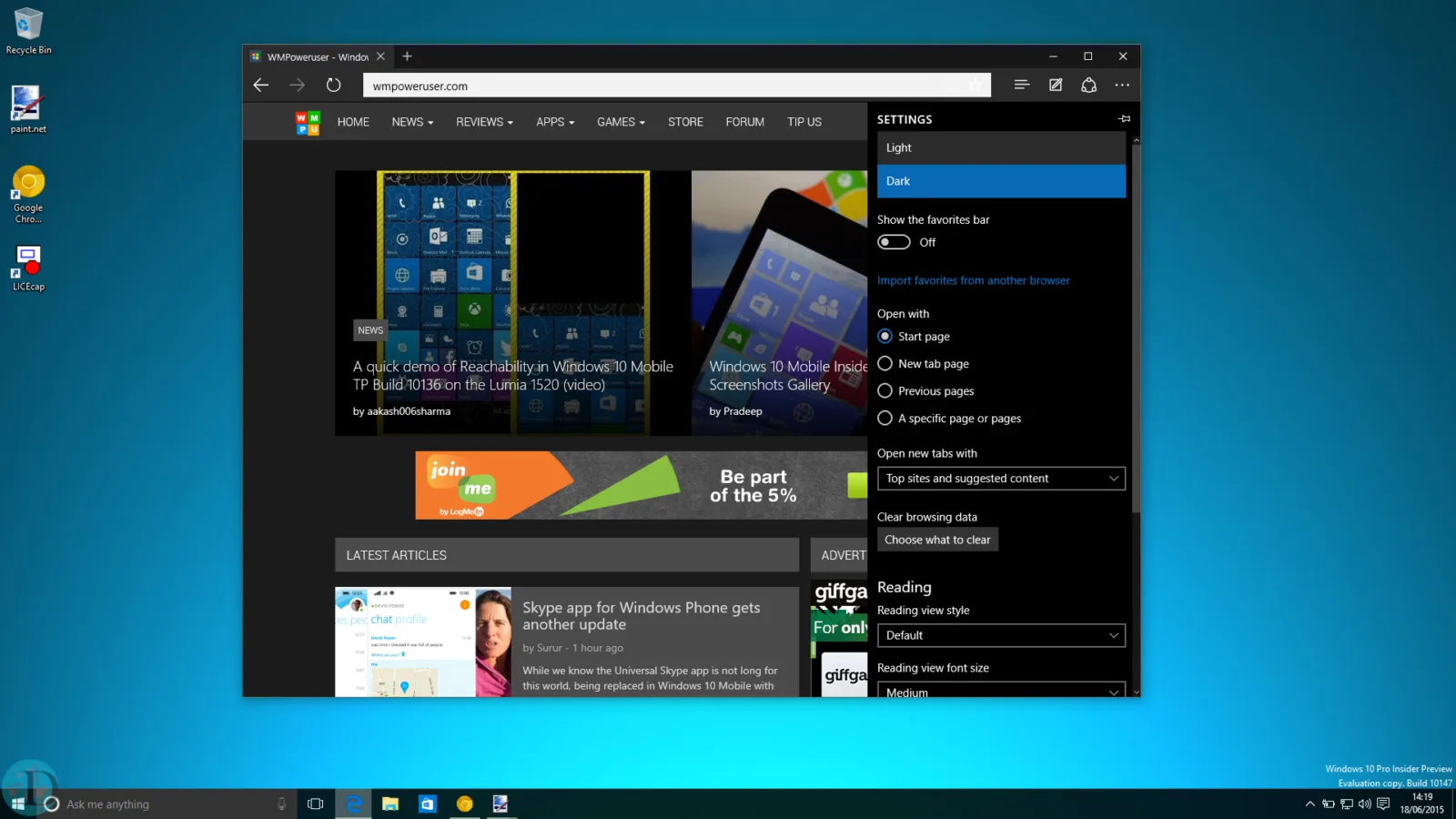This screenshot has width=1456, height=819.
Task: Open the STORE nav item
Action: 685,122
